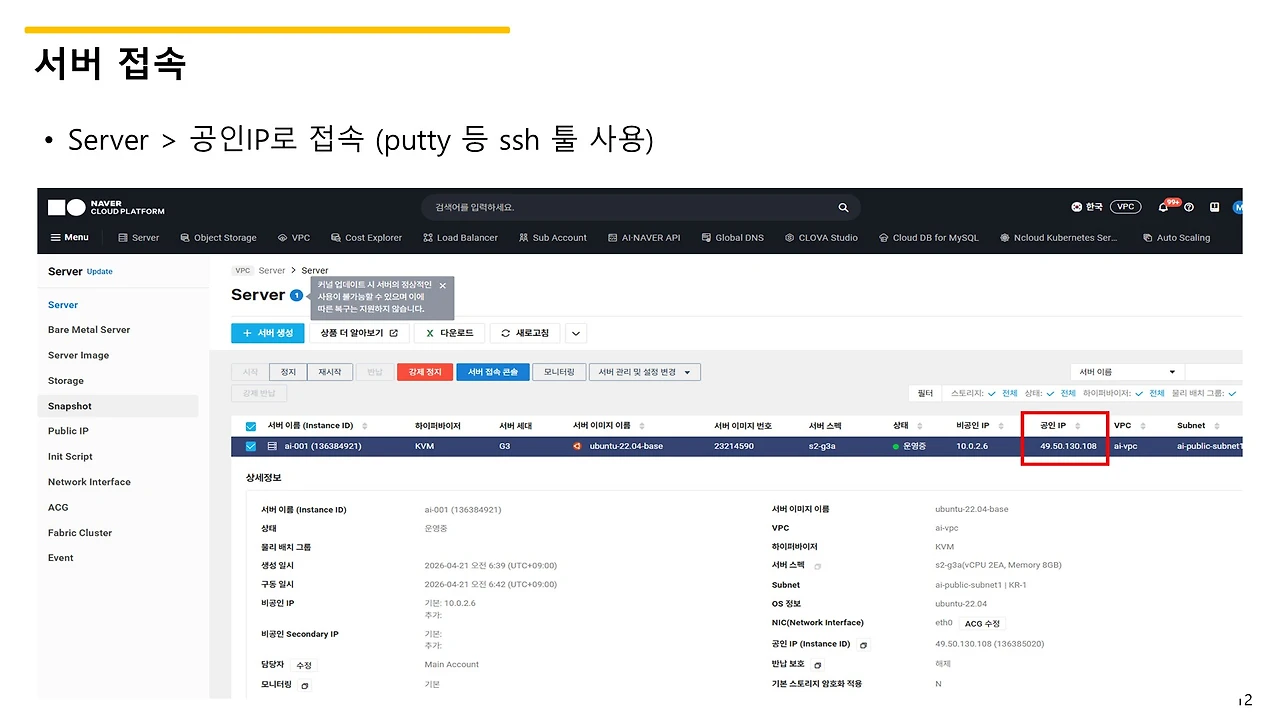The image size is (1280, 720).
Task: Expand the chevron next to 새로고침
Action: [x=575, y=332]
